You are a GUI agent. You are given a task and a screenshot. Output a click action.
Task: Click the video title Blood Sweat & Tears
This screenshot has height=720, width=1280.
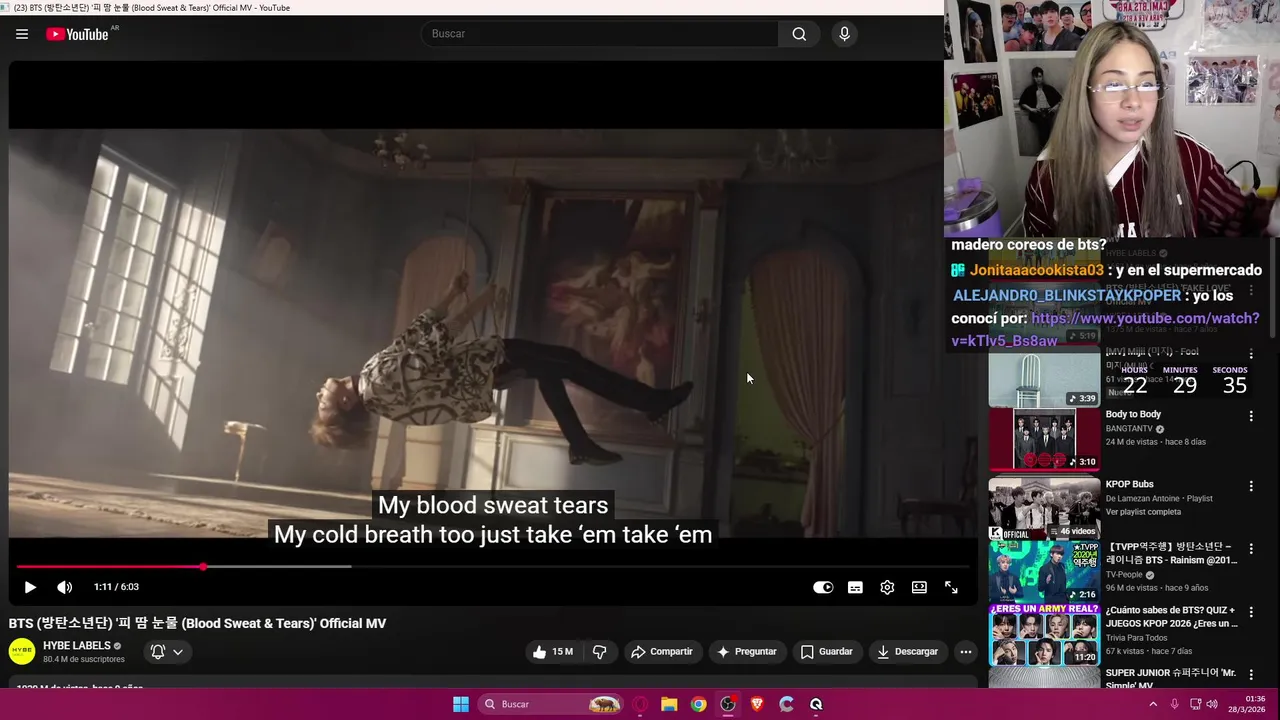198,623
